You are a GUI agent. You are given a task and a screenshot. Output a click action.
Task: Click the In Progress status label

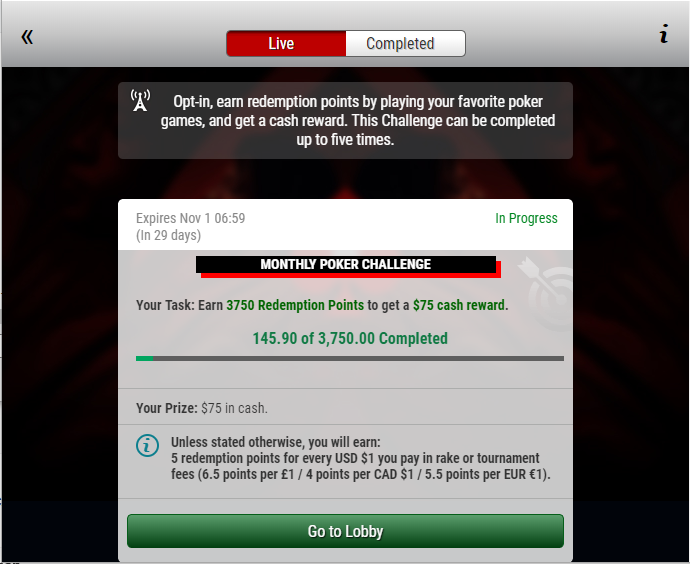click(x=526, y=218)
